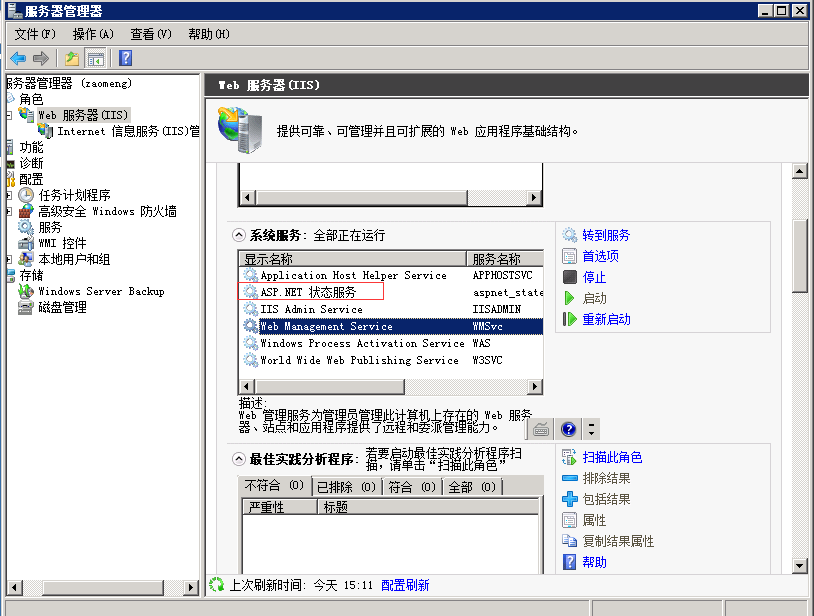This screenshot has width=814, height=616.
Task: Sort by the 显示名称 column header
Action: coord(352,258)
